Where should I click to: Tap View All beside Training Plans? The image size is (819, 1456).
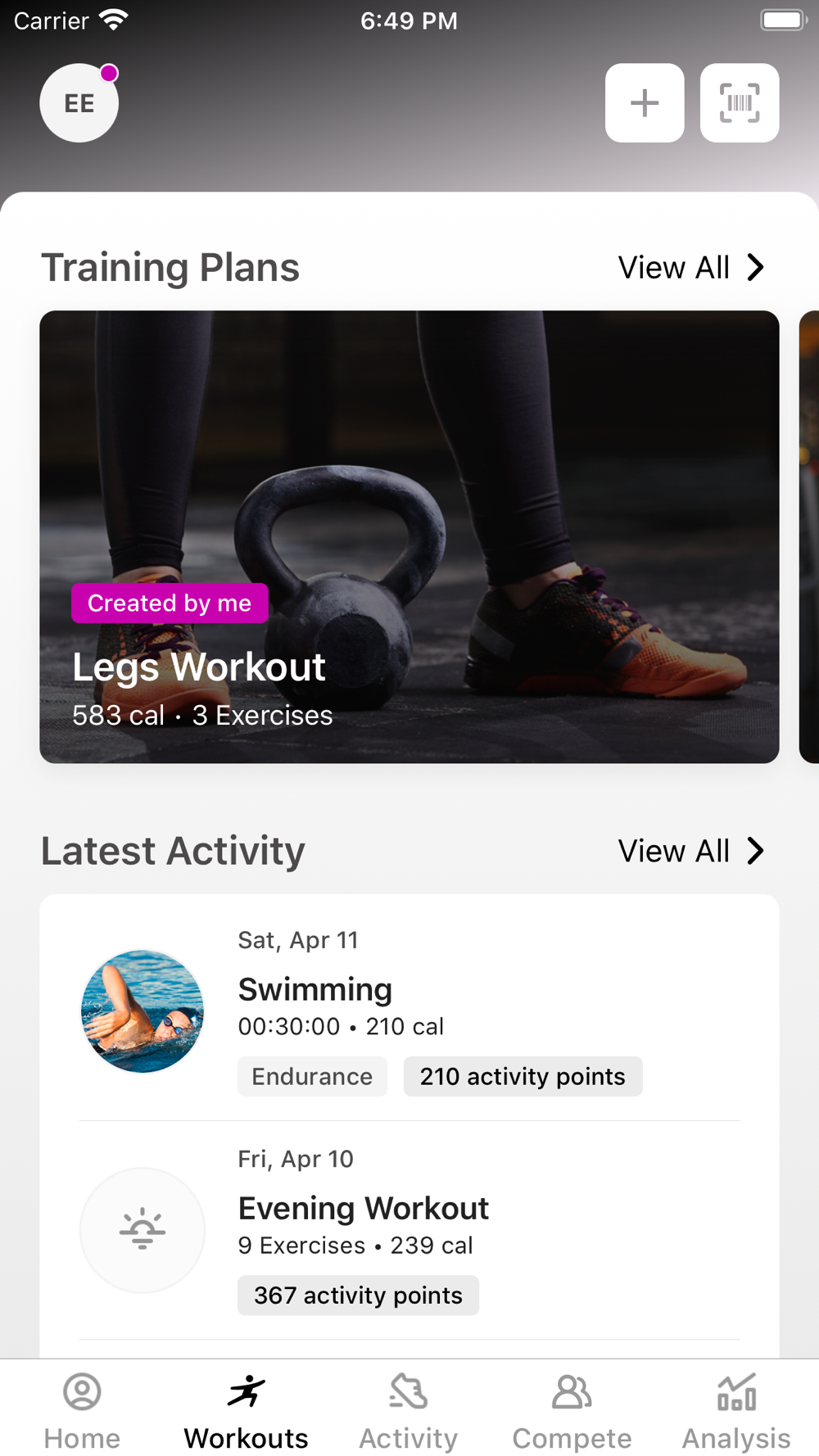673,268
